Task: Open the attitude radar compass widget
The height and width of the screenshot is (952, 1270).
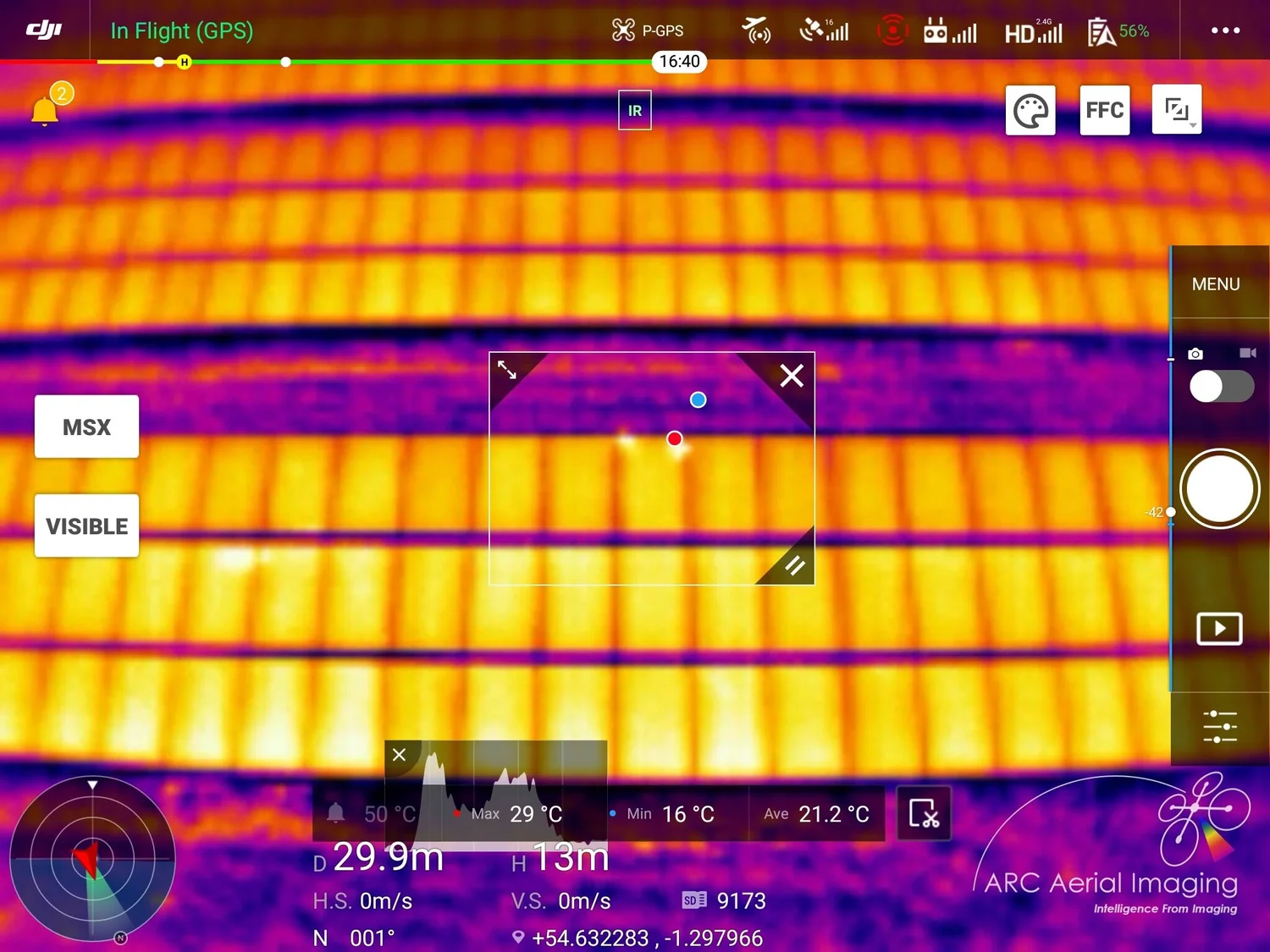Action: coord(92,858)
